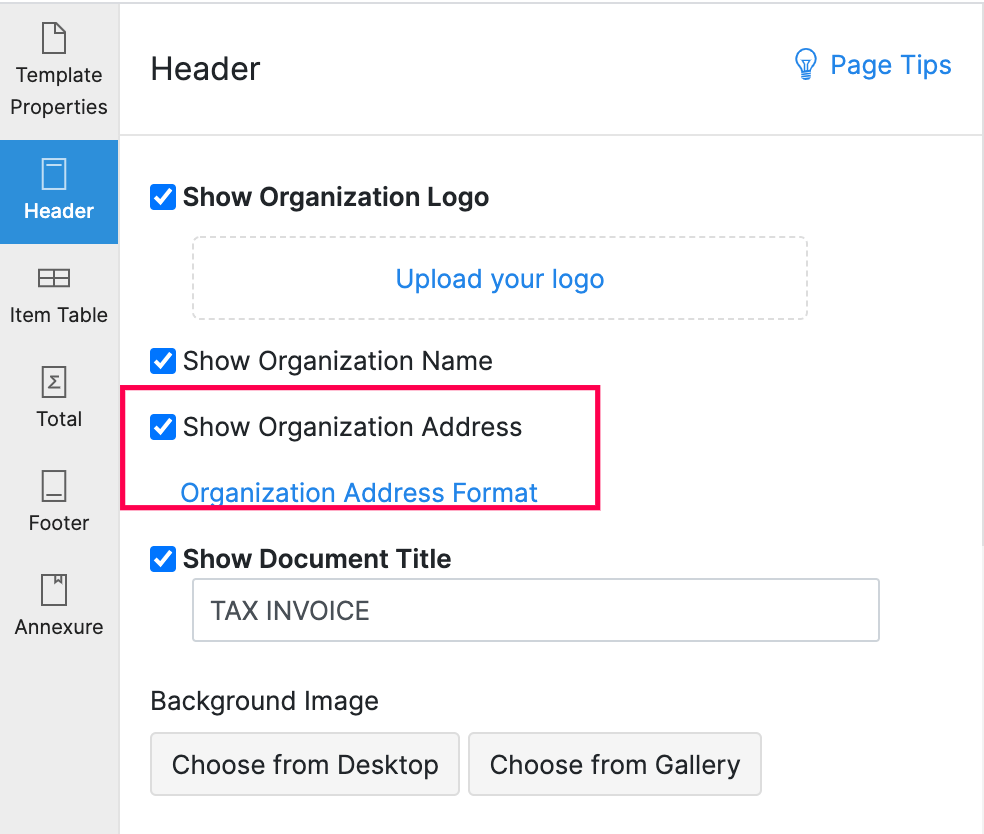The image size is (984, 834).
Task: Click the Page Tips lightbulb icon
Action: [805, 65]
